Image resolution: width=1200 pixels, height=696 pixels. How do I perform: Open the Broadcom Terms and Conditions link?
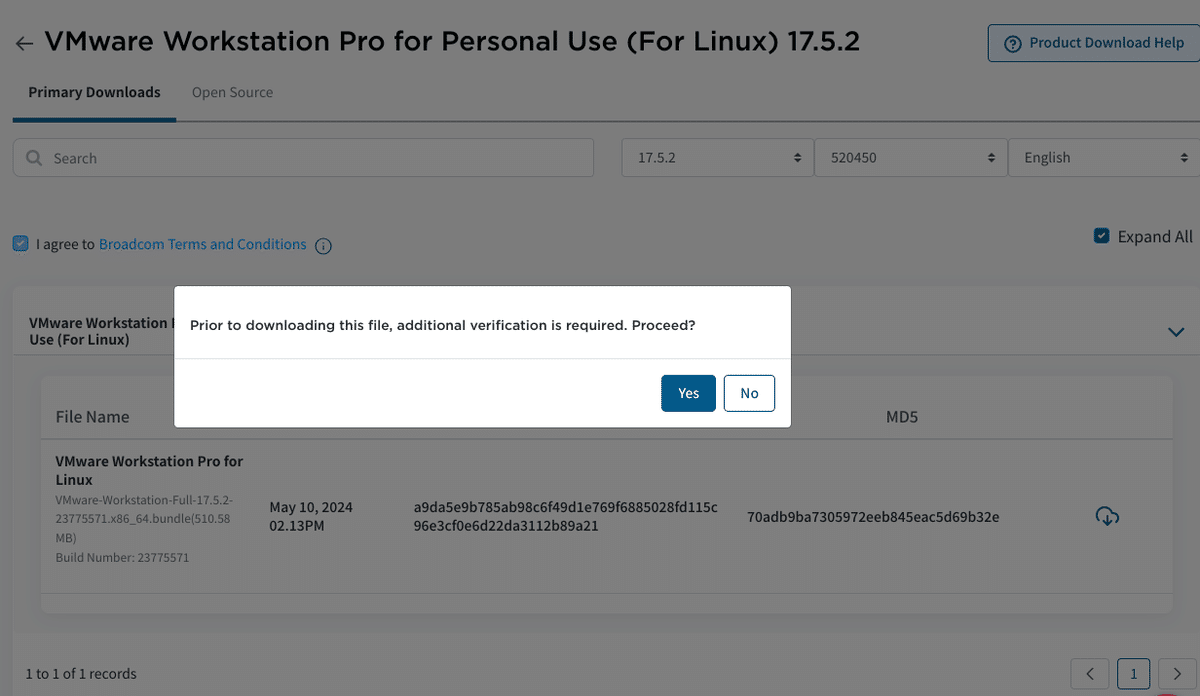coord(202,244)
